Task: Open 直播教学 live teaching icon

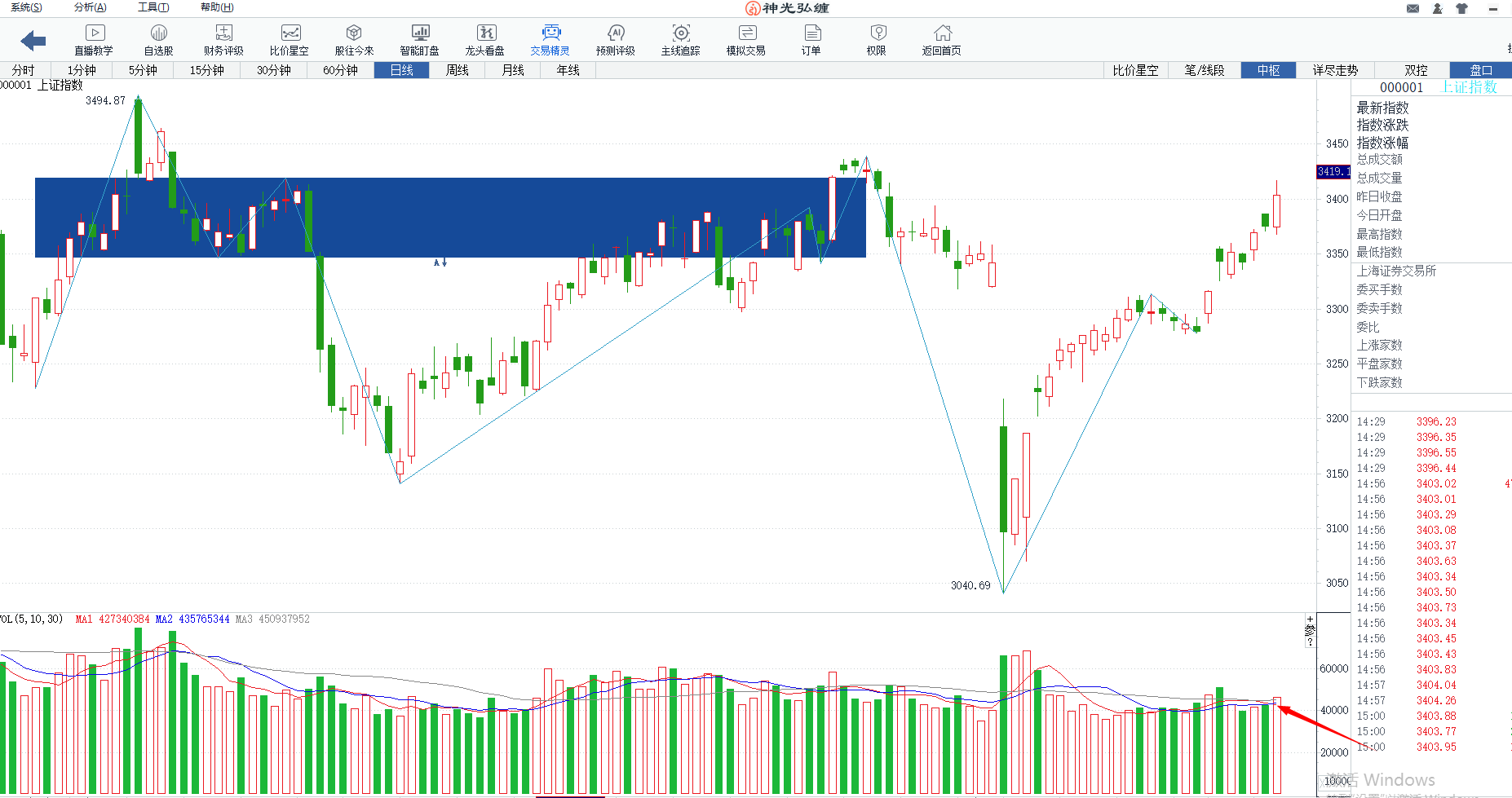Action: (95, 33)
